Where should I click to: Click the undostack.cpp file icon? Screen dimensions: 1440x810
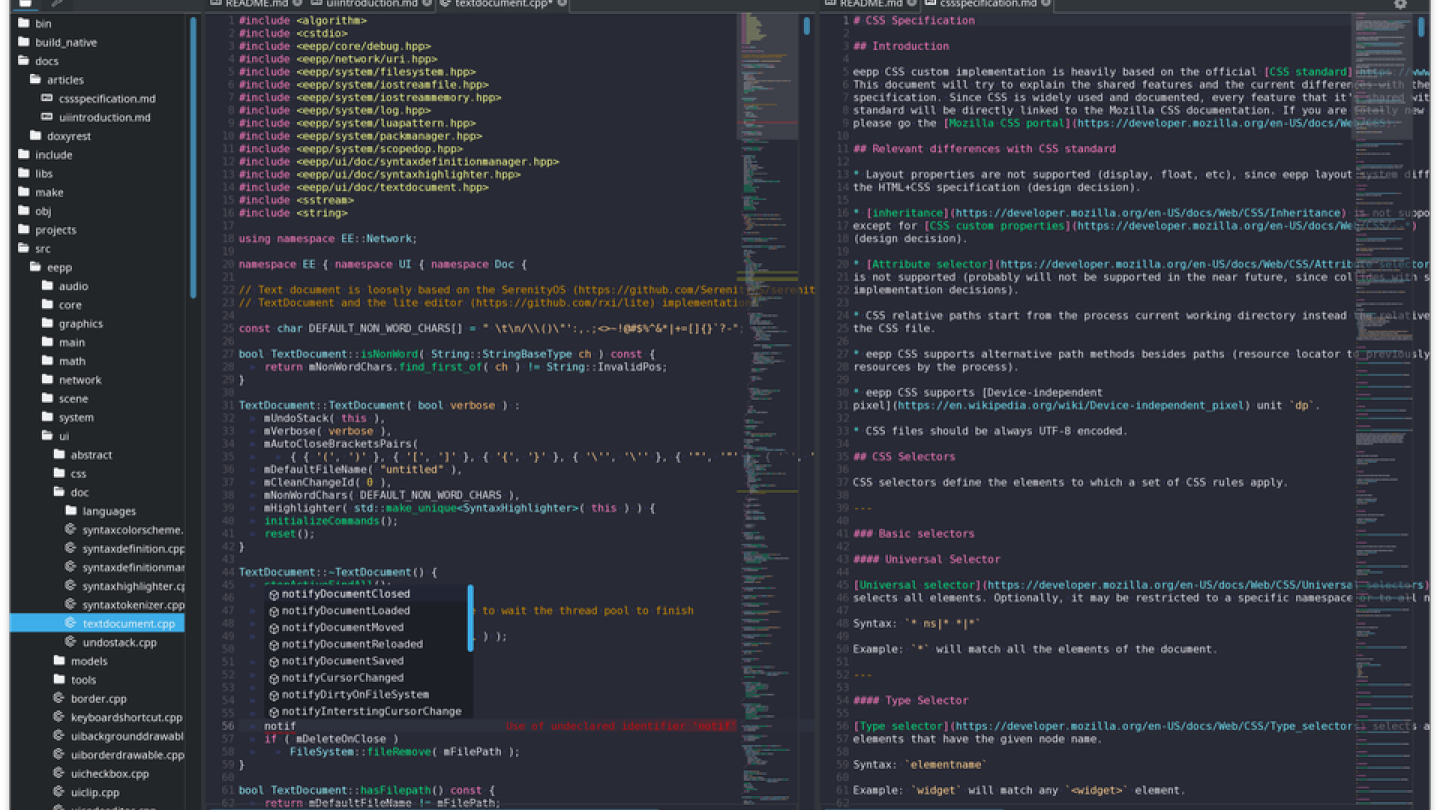pos(71,642)
